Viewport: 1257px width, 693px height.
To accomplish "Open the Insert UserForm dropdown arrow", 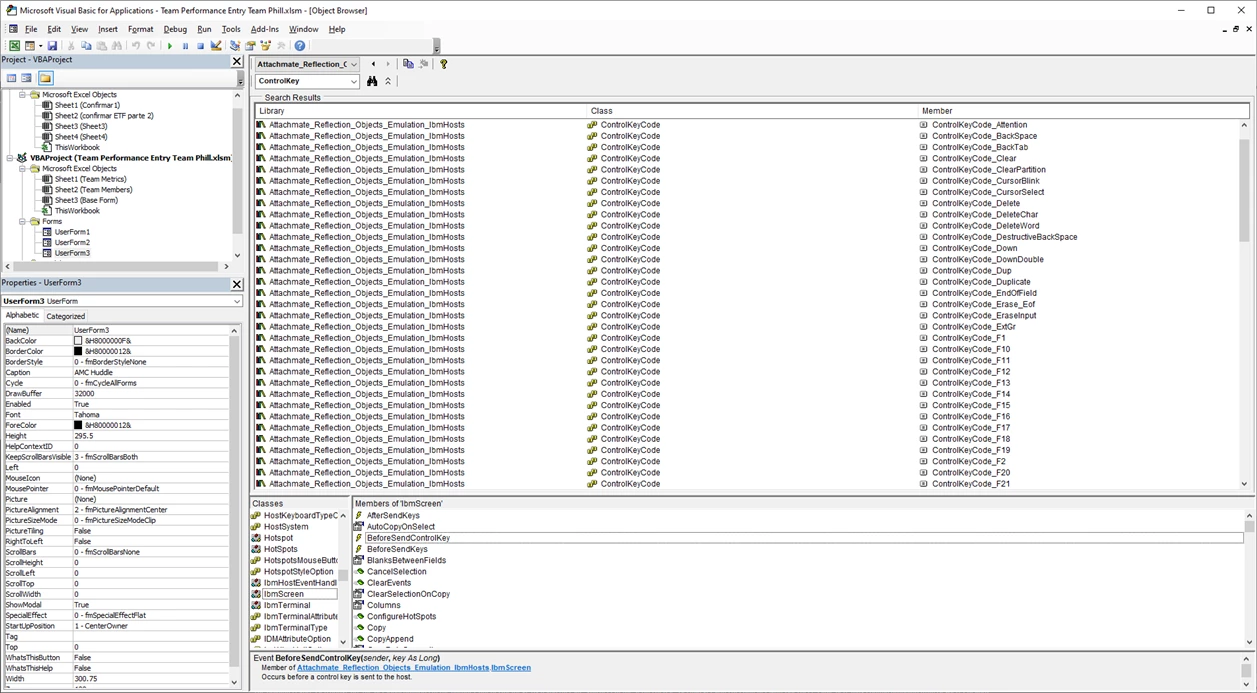I will 40,46.
